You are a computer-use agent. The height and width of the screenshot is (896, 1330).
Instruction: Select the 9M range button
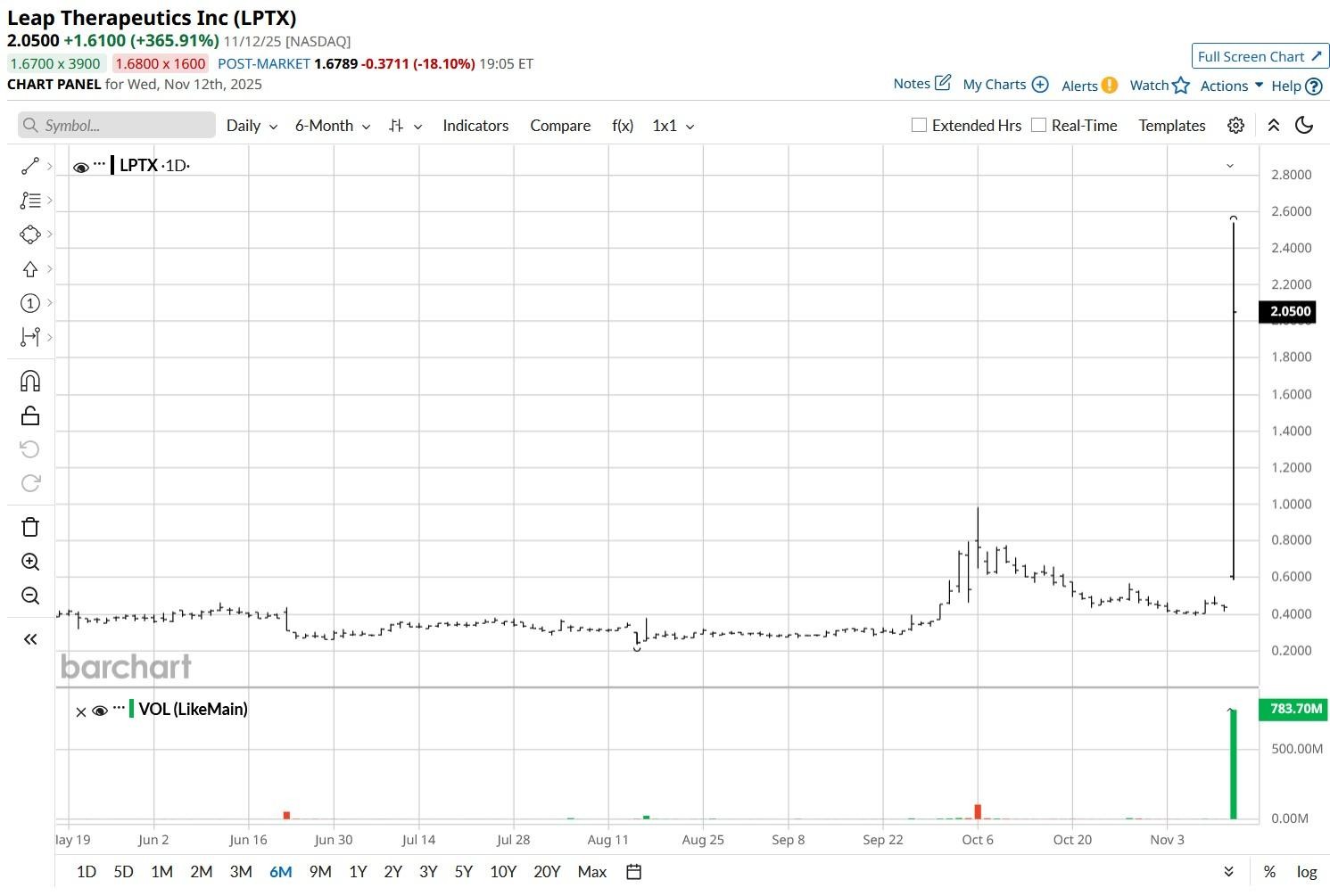[320, 872]
